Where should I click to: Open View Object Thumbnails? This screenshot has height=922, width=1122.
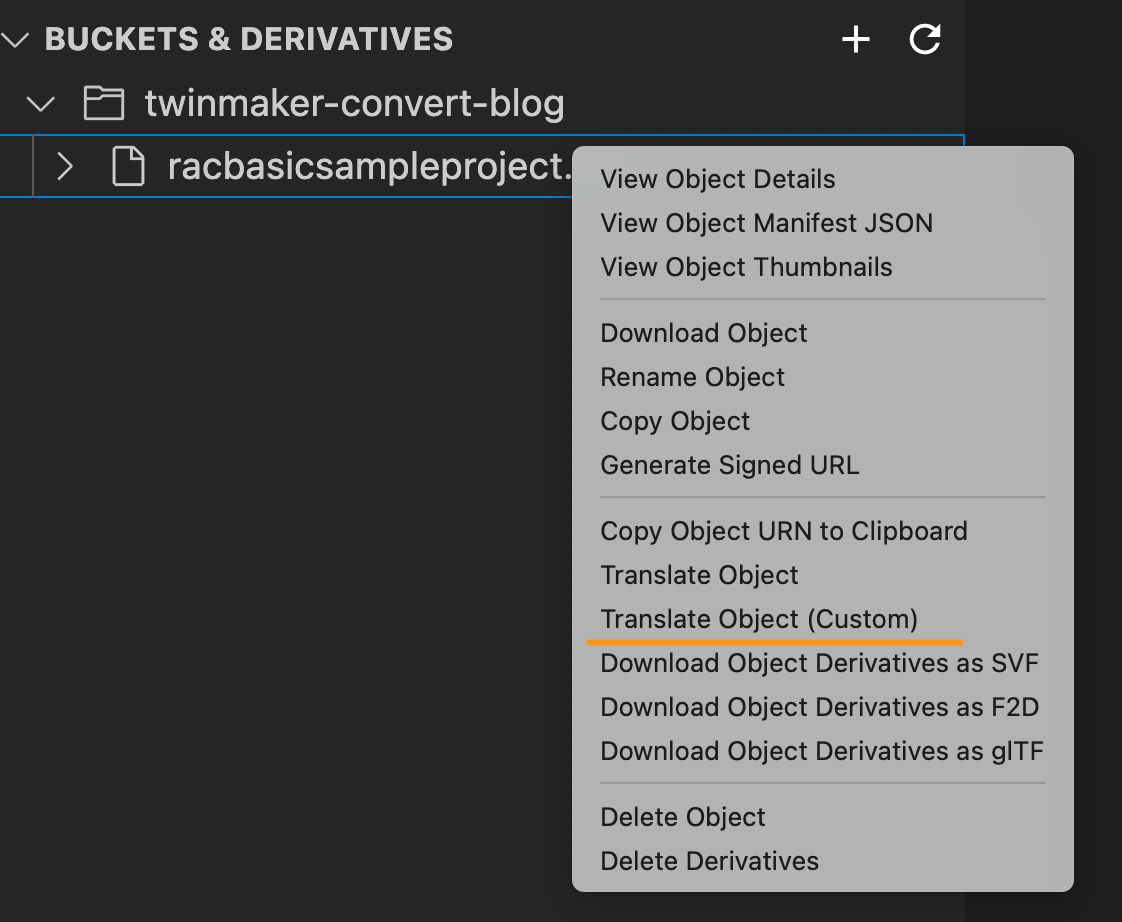(x=745, y=267)
